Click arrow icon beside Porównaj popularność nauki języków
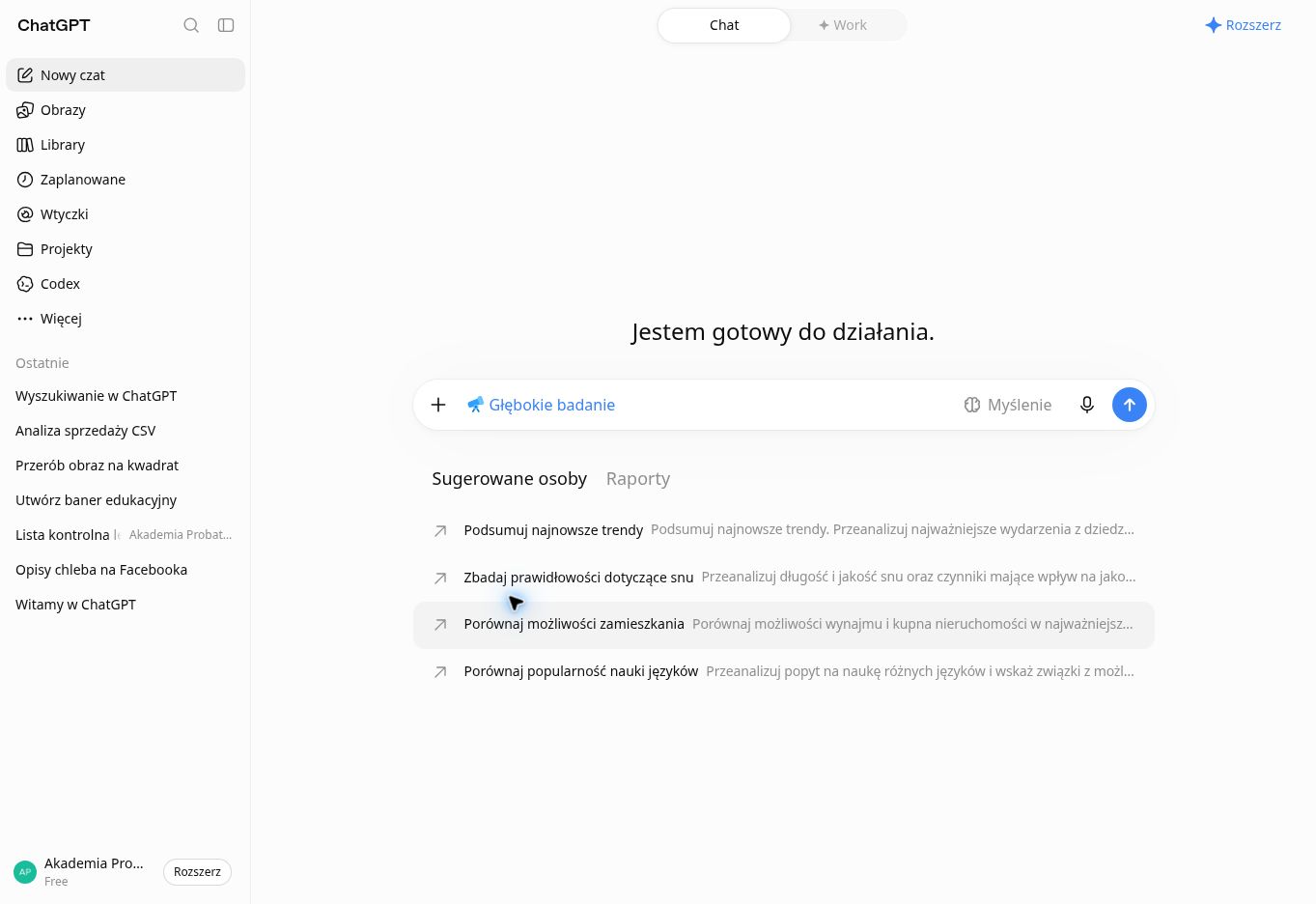Viewport: 1316px width, 904px height. pos(440,671)
